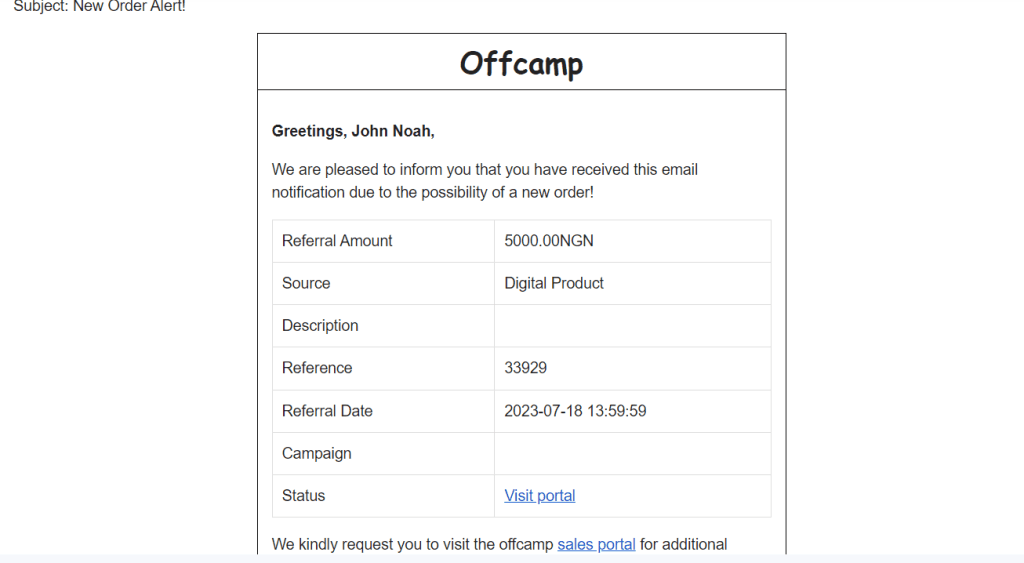Open the Visit portal link
Image resolution: width=1024 pixels, height=563 pixels.
pyautogui.click(x=539, y=496)
